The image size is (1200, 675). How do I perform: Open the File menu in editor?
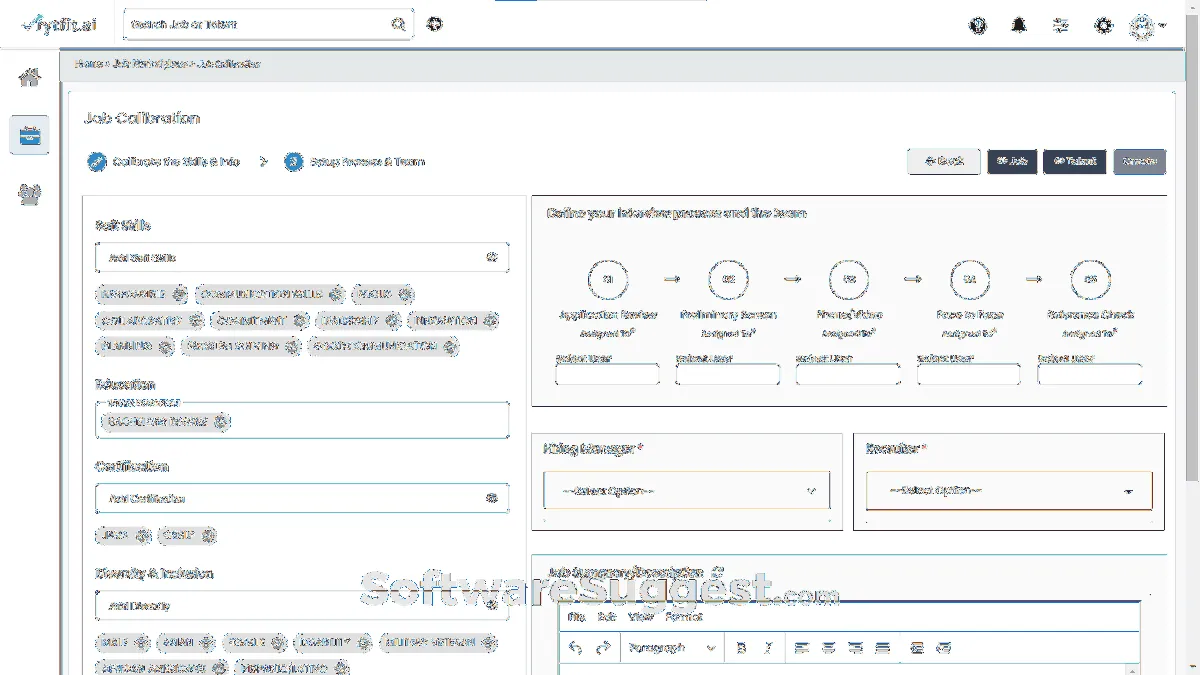pos(576,618)
